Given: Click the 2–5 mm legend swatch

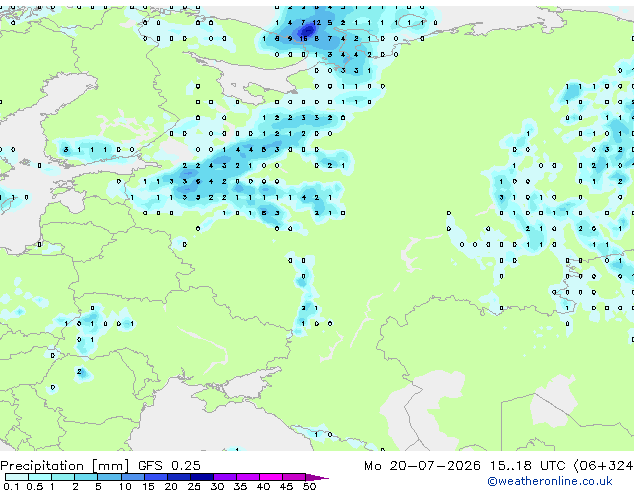Looking at the screenshot, I should click(86, 477).
